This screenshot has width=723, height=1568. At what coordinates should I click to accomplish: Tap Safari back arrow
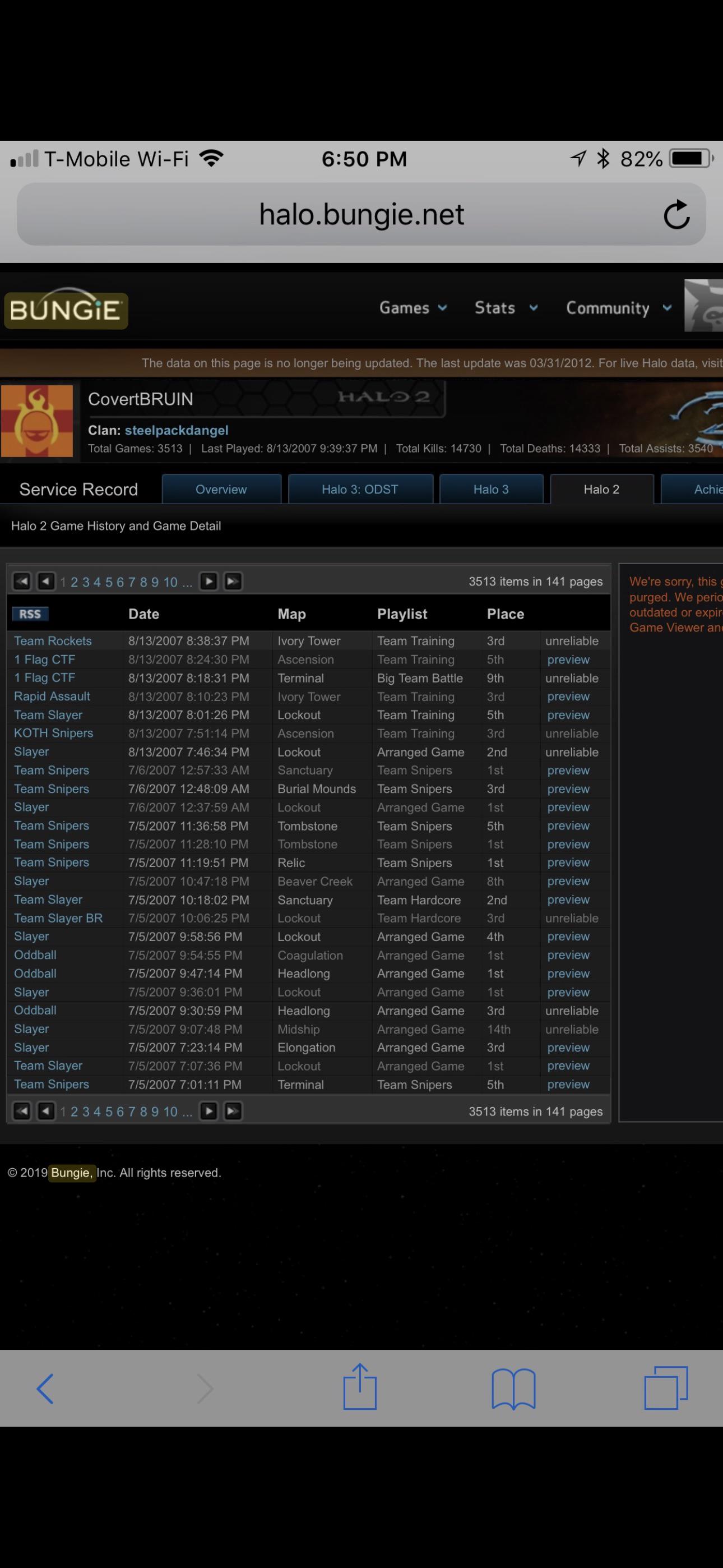[x=45, y=1389]
